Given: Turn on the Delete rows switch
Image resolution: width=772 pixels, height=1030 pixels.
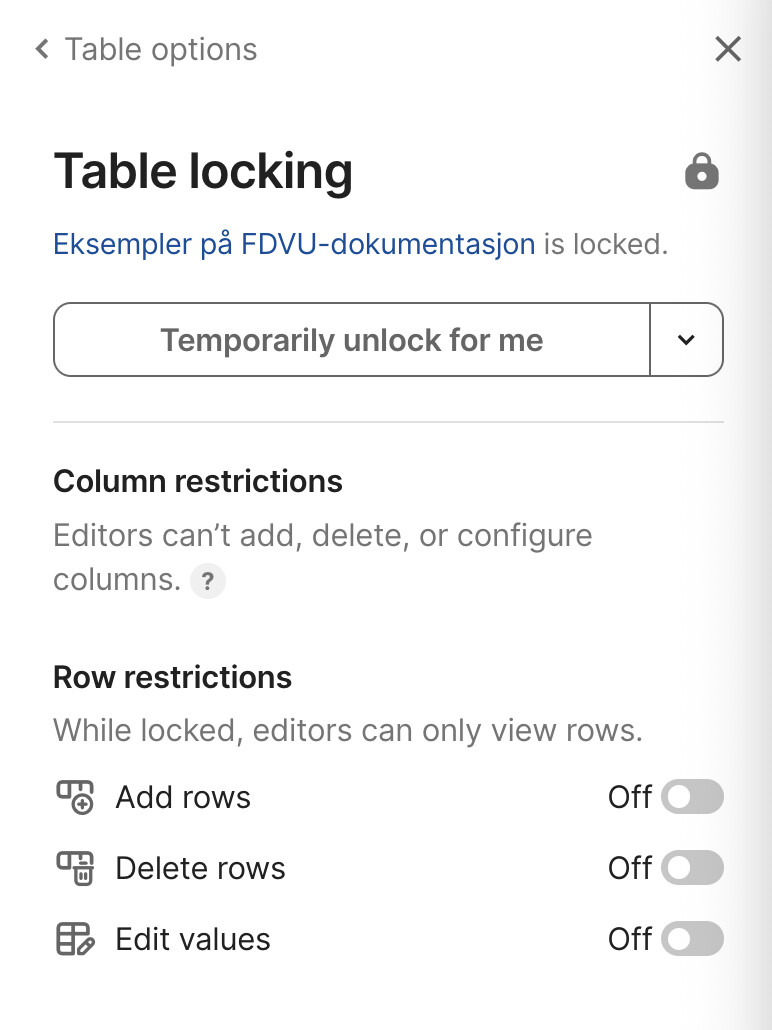Looking at the screenshot, I should [x=693, y=868].
